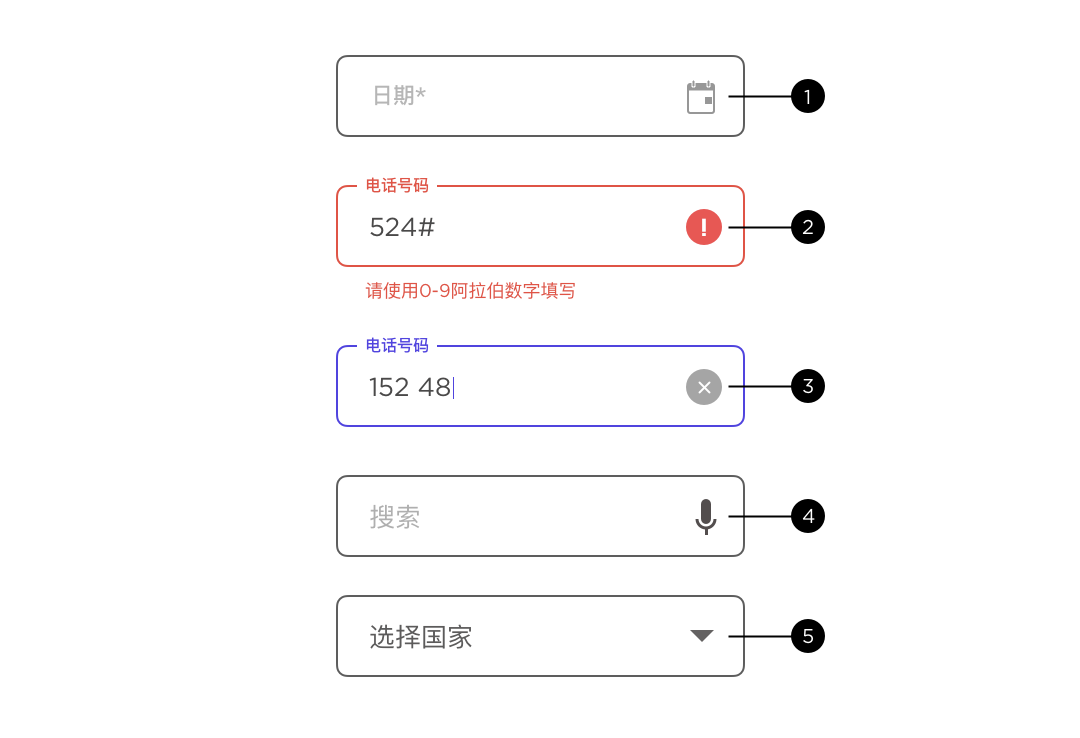Click annotation marker number 1
The width and height of the screenshot is (1080, 738).
pos(807,96)
